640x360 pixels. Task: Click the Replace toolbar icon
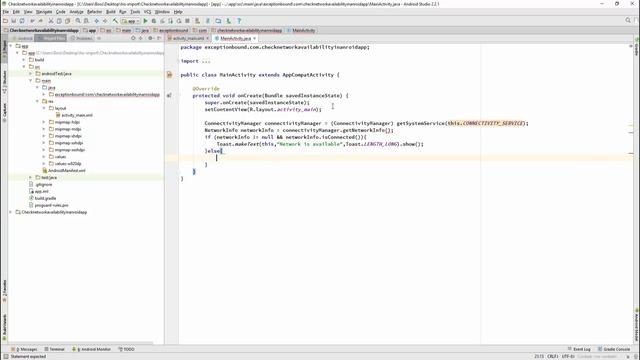(86, 21)
